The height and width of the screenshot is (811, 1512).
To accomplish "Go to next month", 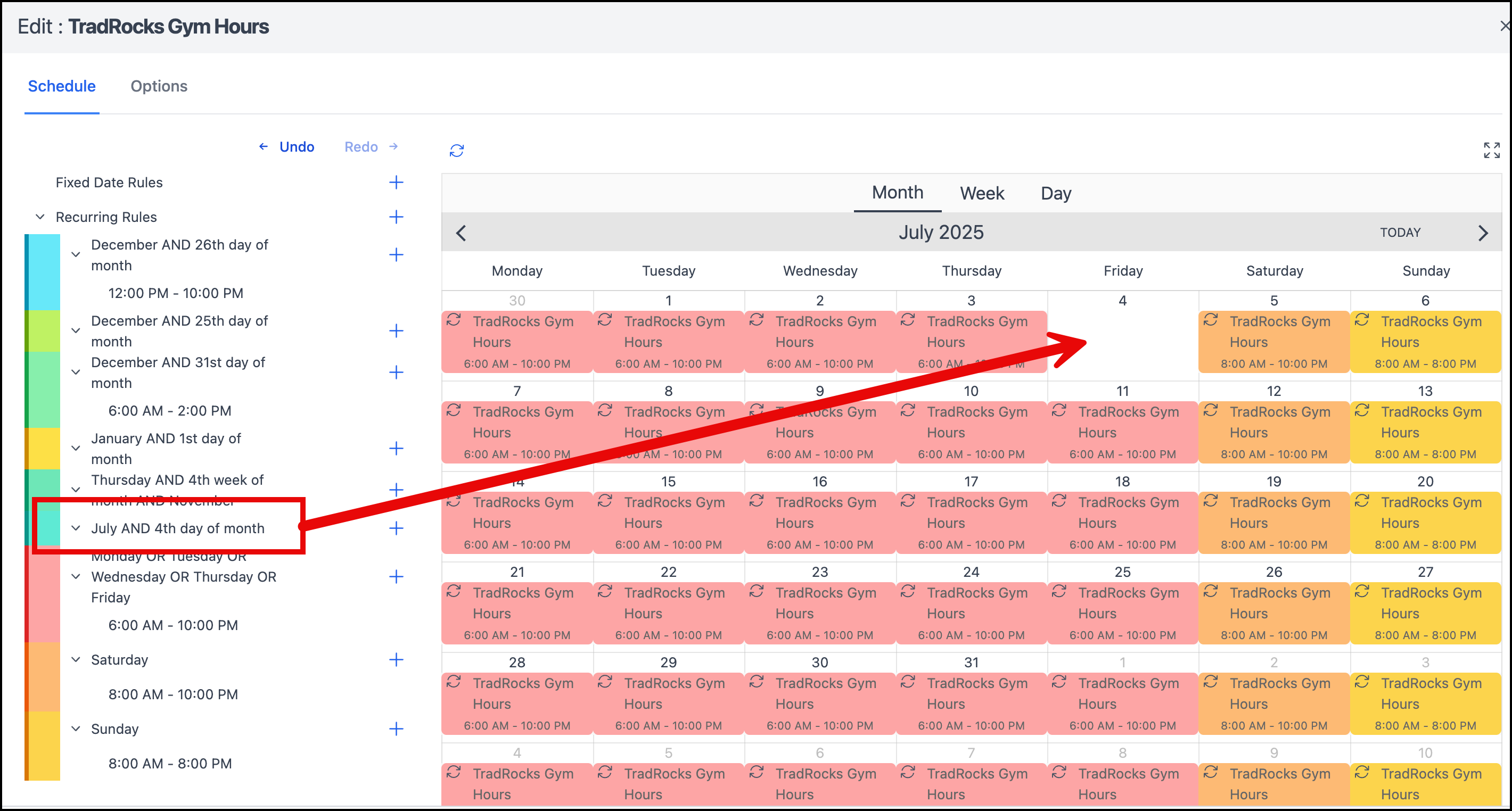I will [x=1483, y=233].
